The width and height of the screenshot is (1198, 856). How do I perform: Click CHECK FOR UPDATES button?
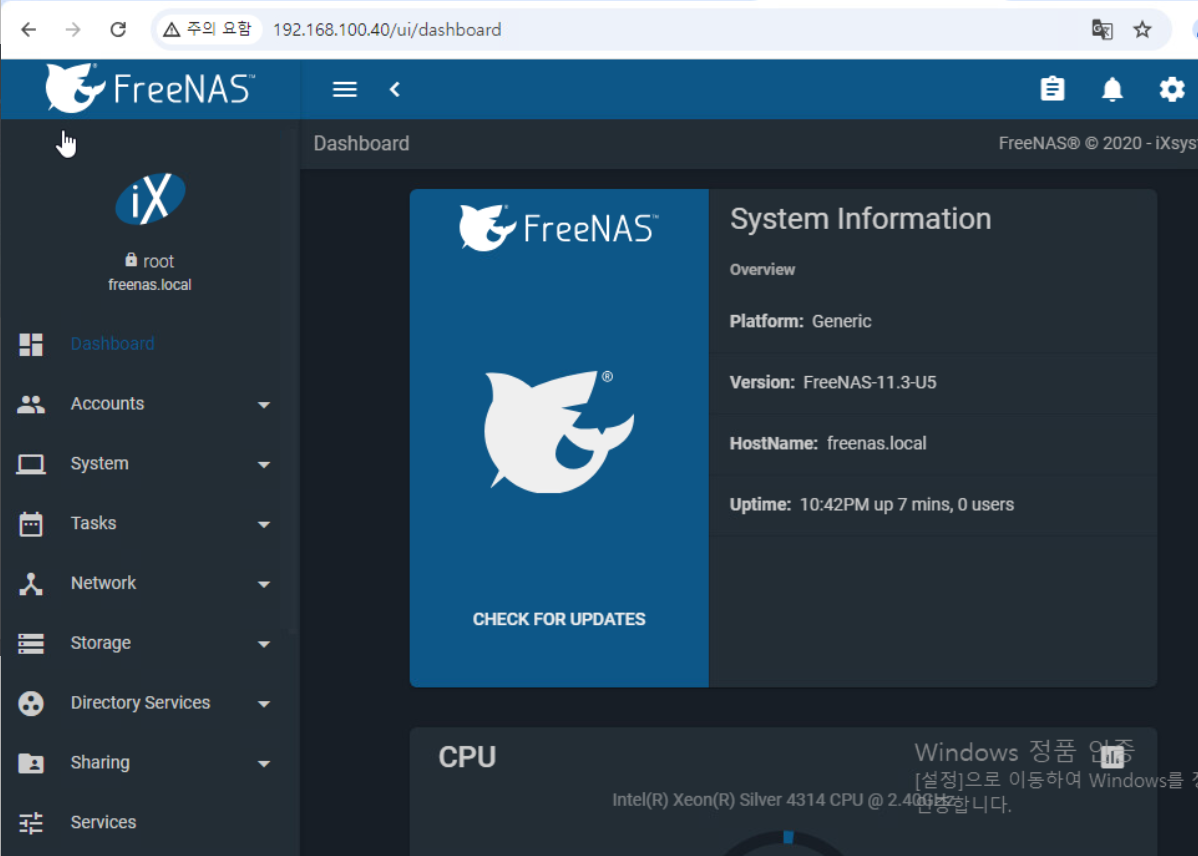pyautogui.click(x=559, y=619)
